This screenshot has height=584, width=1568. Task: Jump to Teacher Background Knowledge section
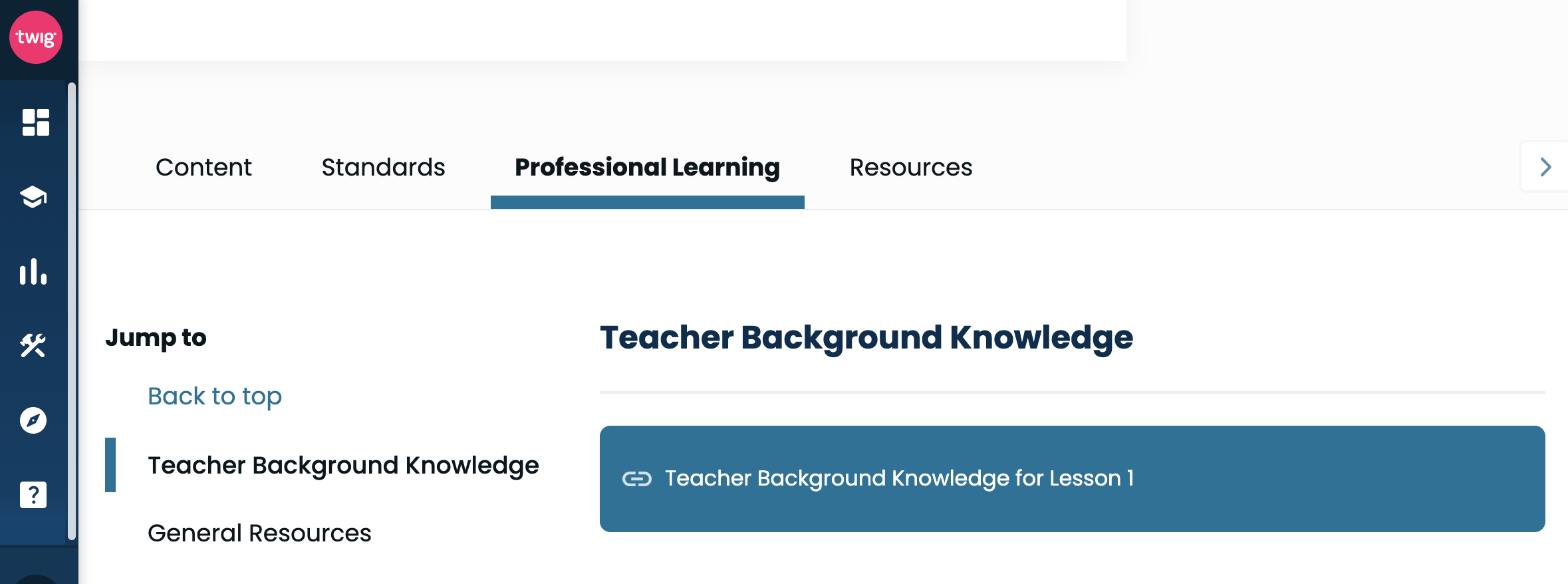click(343, 466)
